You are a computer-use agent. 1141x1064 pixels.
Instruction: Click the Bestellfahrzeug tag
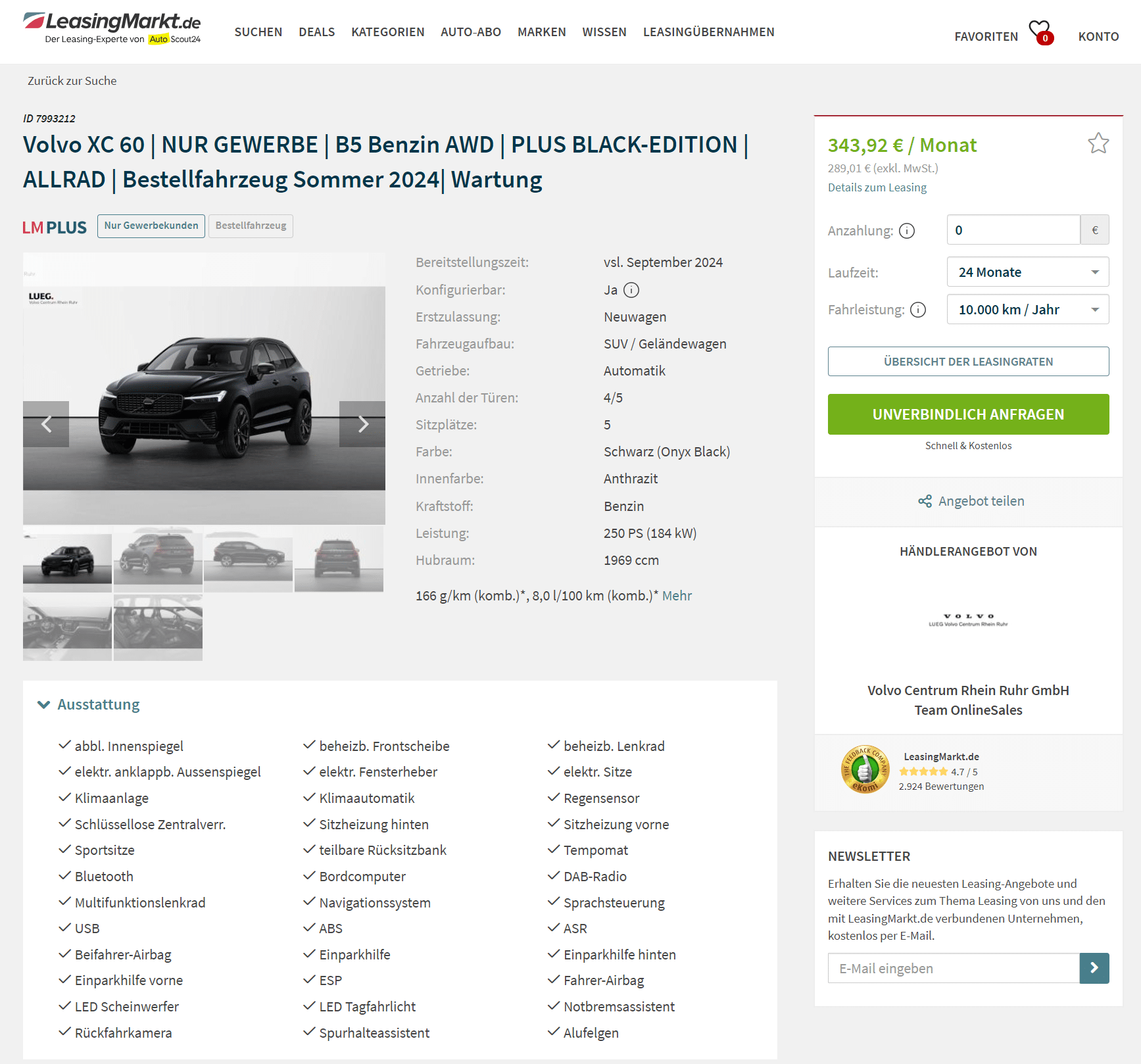click(251, 226)
